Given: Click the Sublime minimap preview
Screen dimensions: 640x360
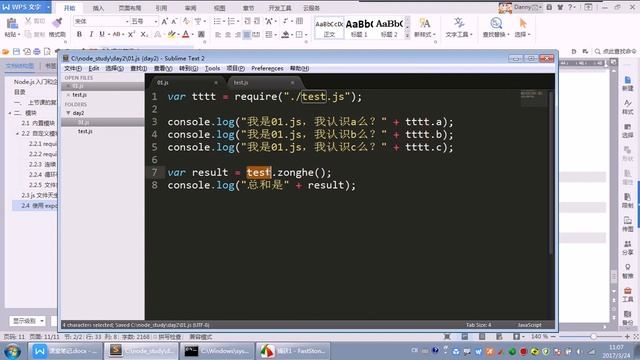Looking at the screenshot, I should (533, 98).
